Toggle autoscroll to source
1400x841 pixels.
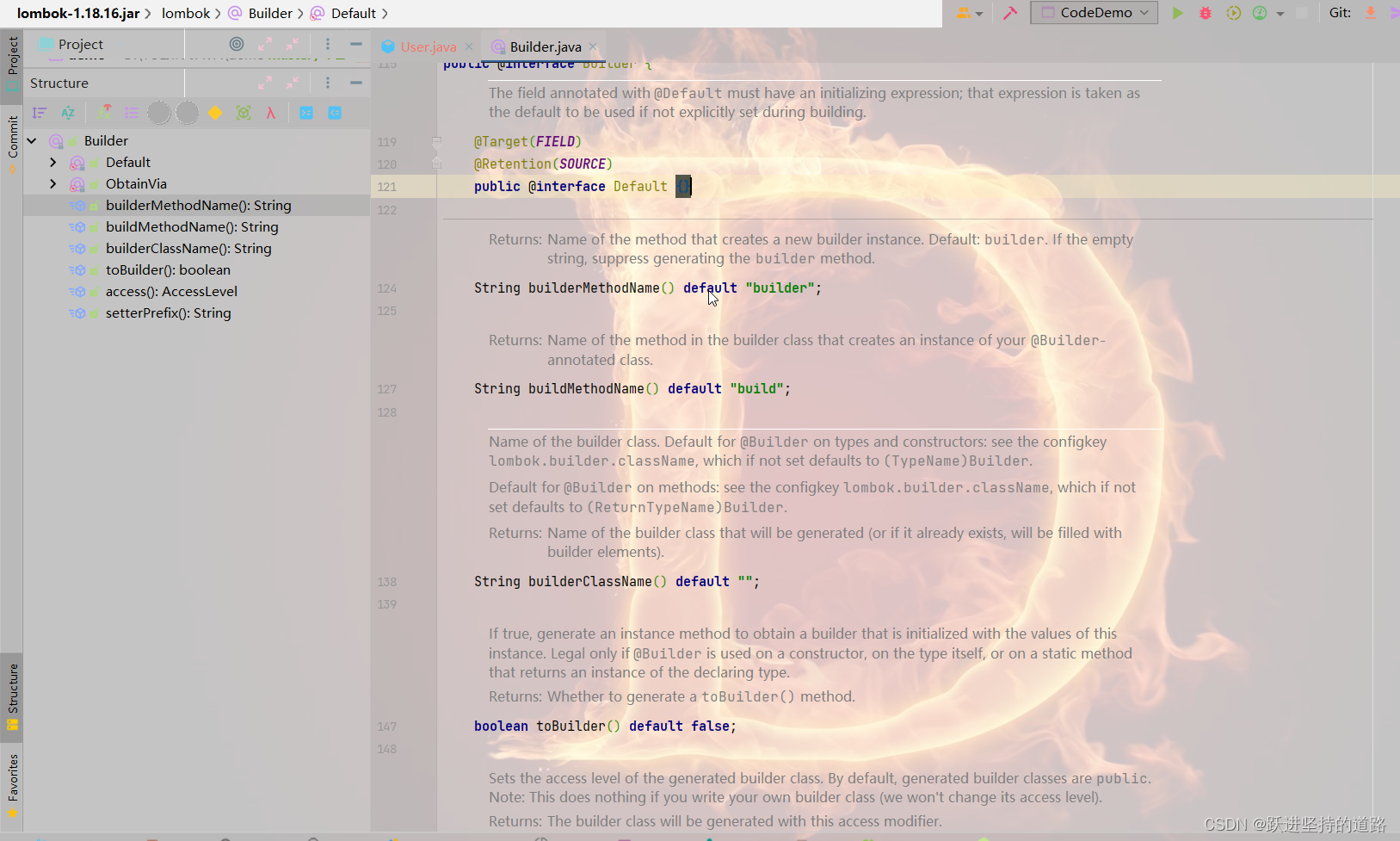click(306, 113)
